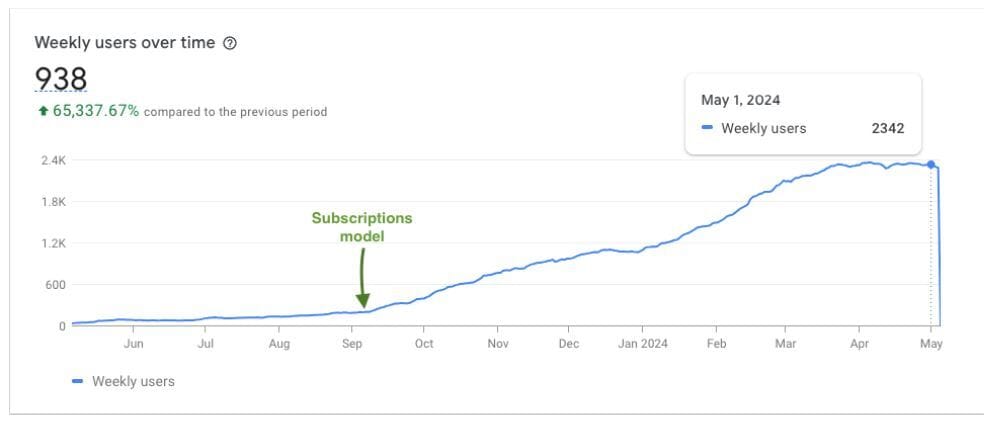Screen dimensions: 993x422
Task: Click the 65,337.67% change figure
Action: click(96, 112)
